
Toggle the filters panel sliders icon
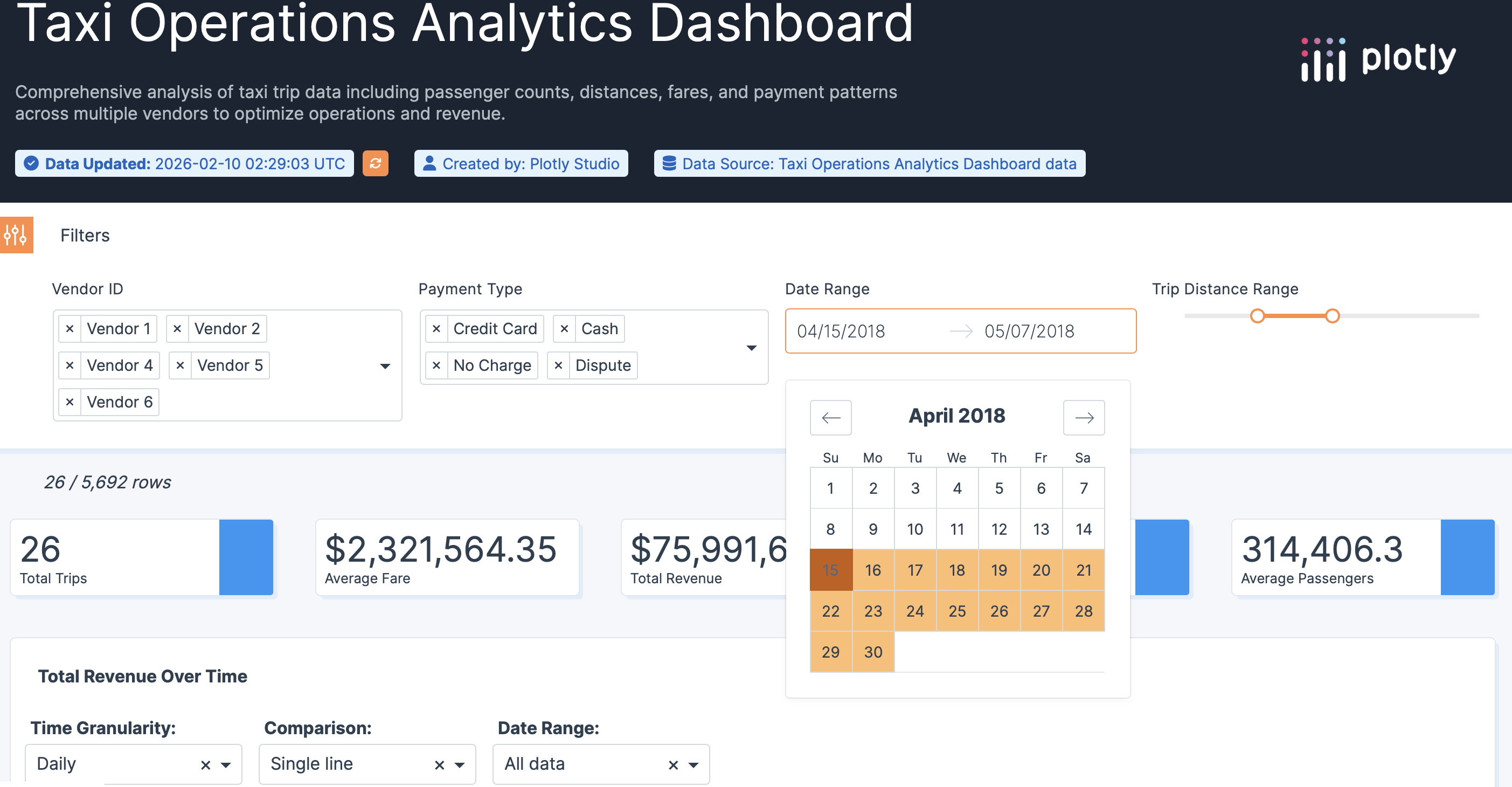16,235
